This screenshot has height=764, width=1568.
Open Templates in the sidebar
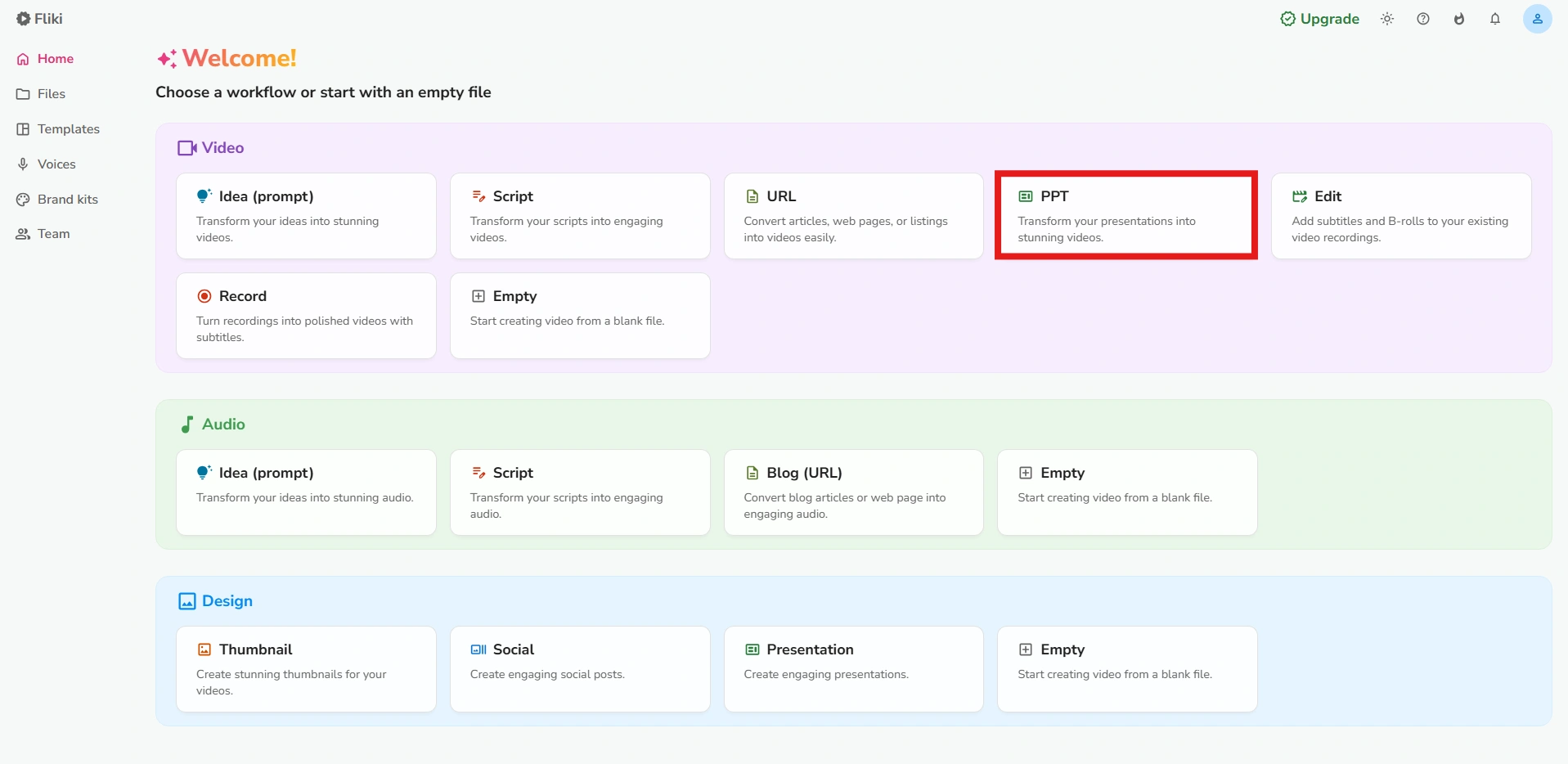coord(59,129)
